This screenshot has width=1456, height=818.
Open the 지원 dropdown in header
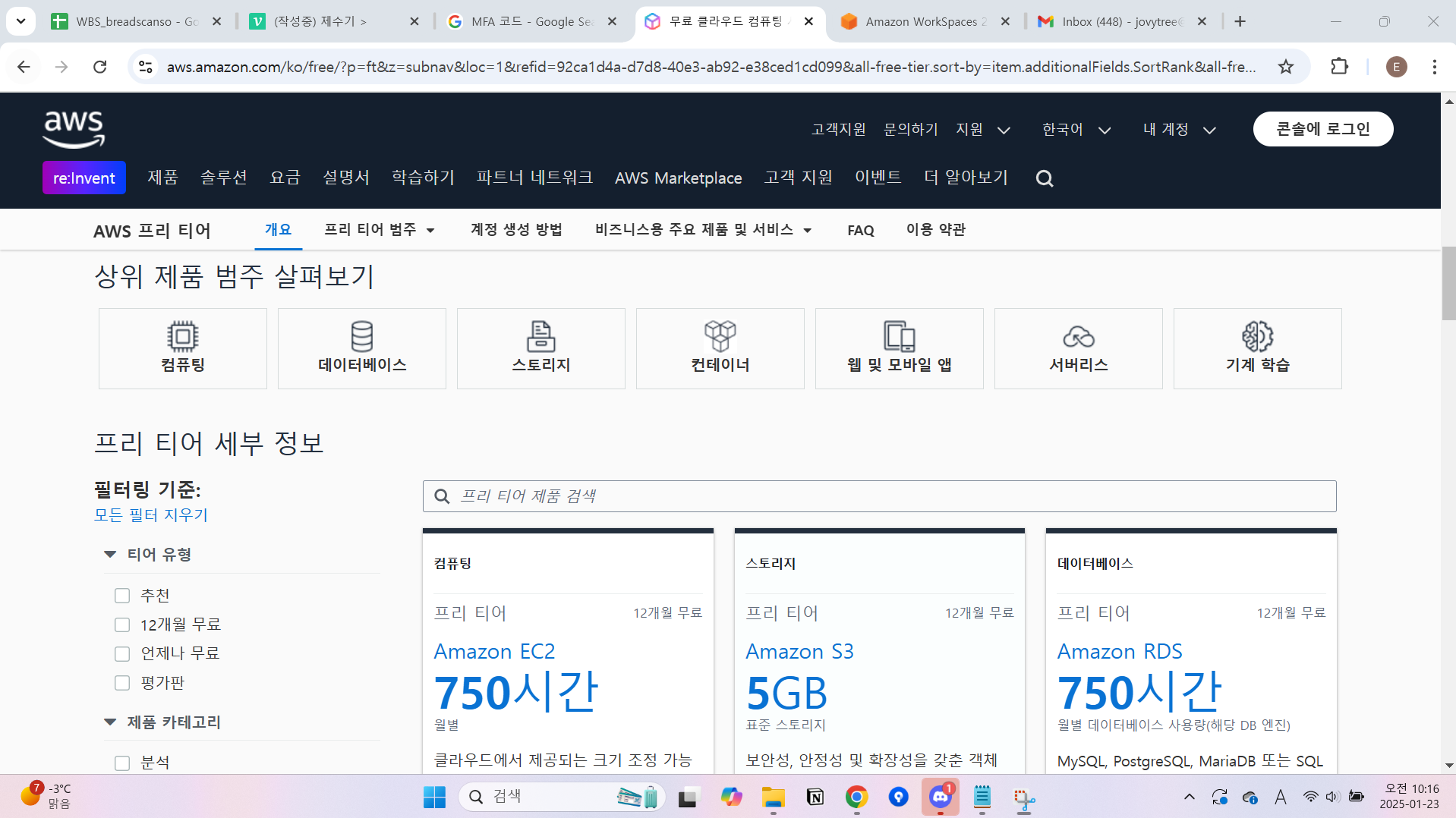[983, 130]
